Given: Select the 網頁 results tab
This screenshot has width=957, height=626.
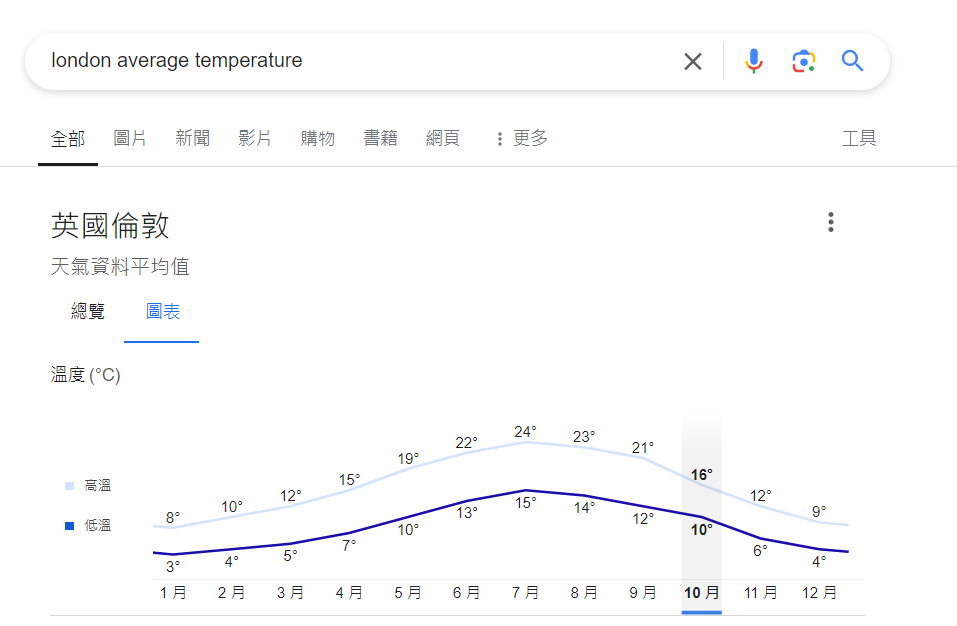Looking at the screenshot, I should coord(442,139).
